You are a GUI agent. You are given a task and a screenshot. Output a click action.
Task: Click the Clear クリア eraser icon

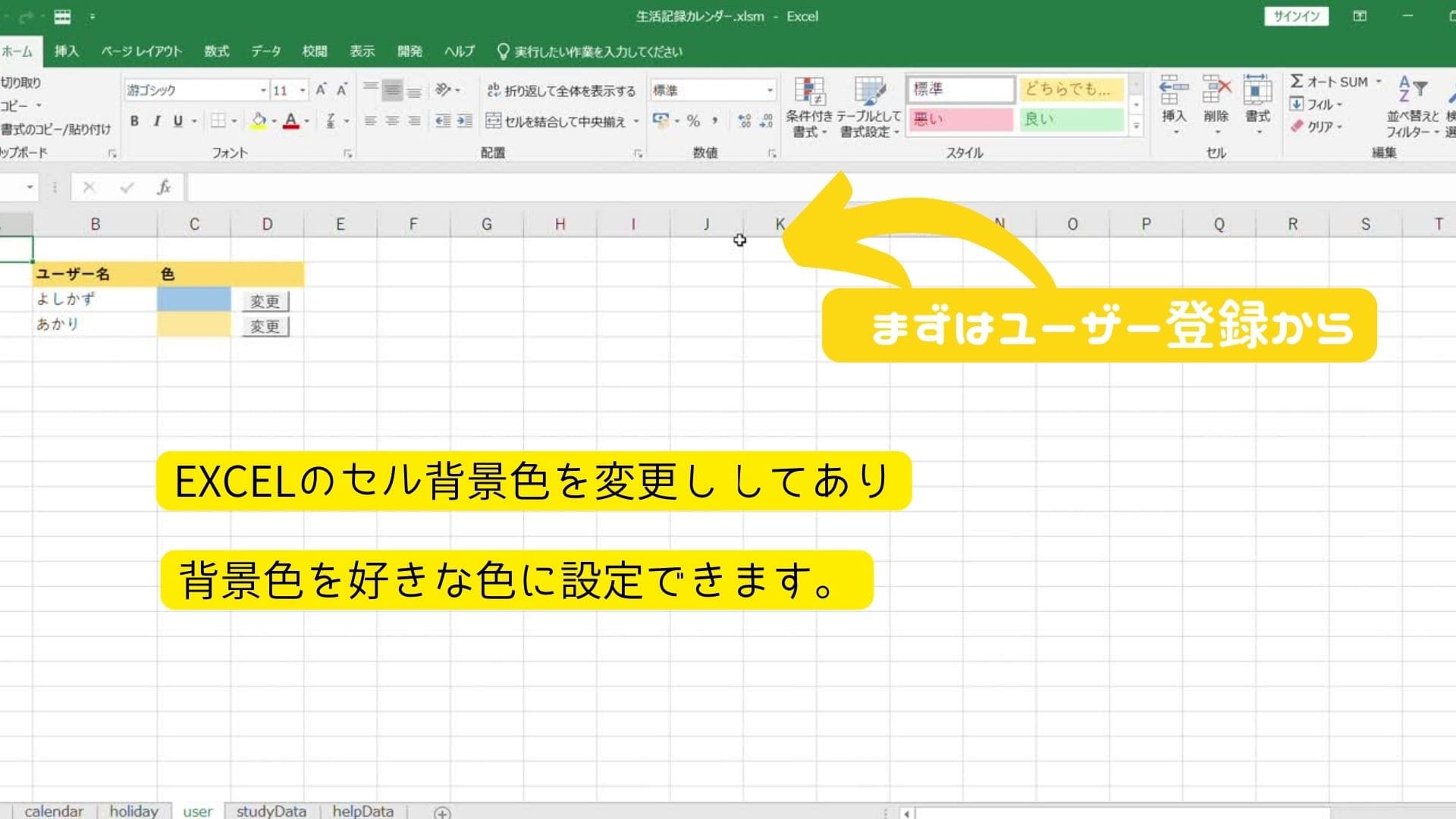click(1297, 126)
